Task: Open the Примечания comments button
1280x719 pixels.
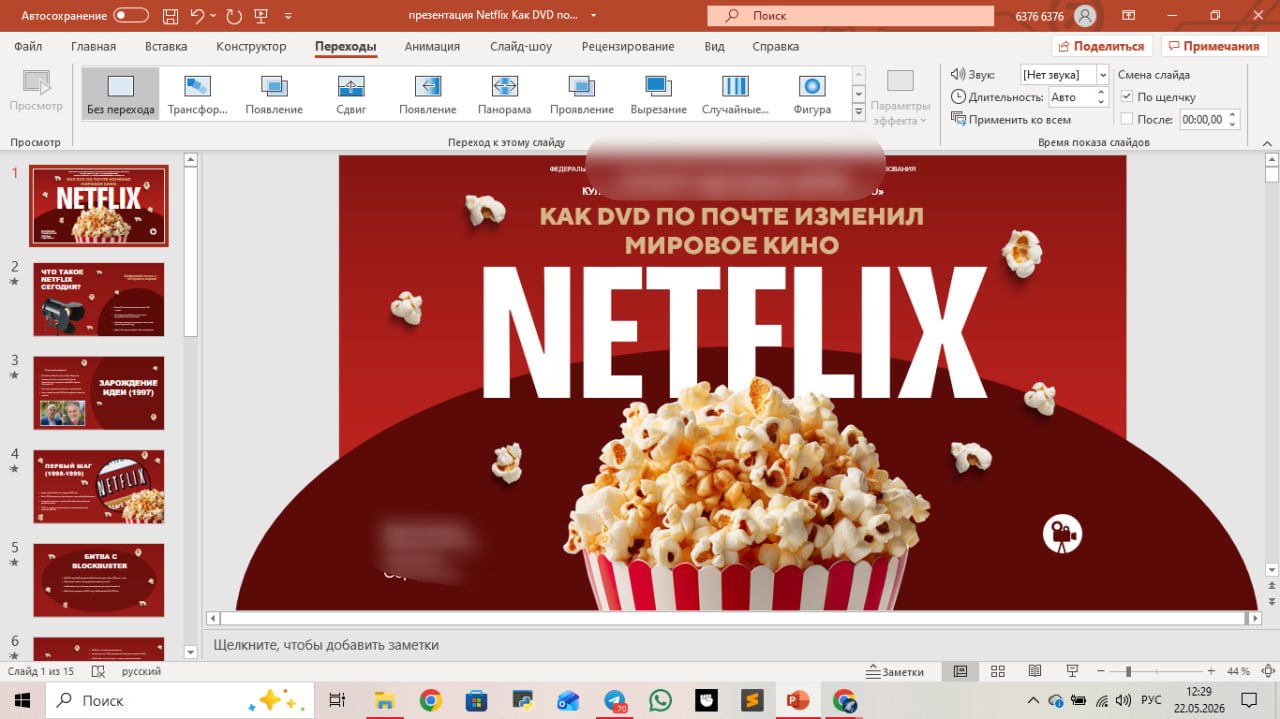Action: [1213, 46]
